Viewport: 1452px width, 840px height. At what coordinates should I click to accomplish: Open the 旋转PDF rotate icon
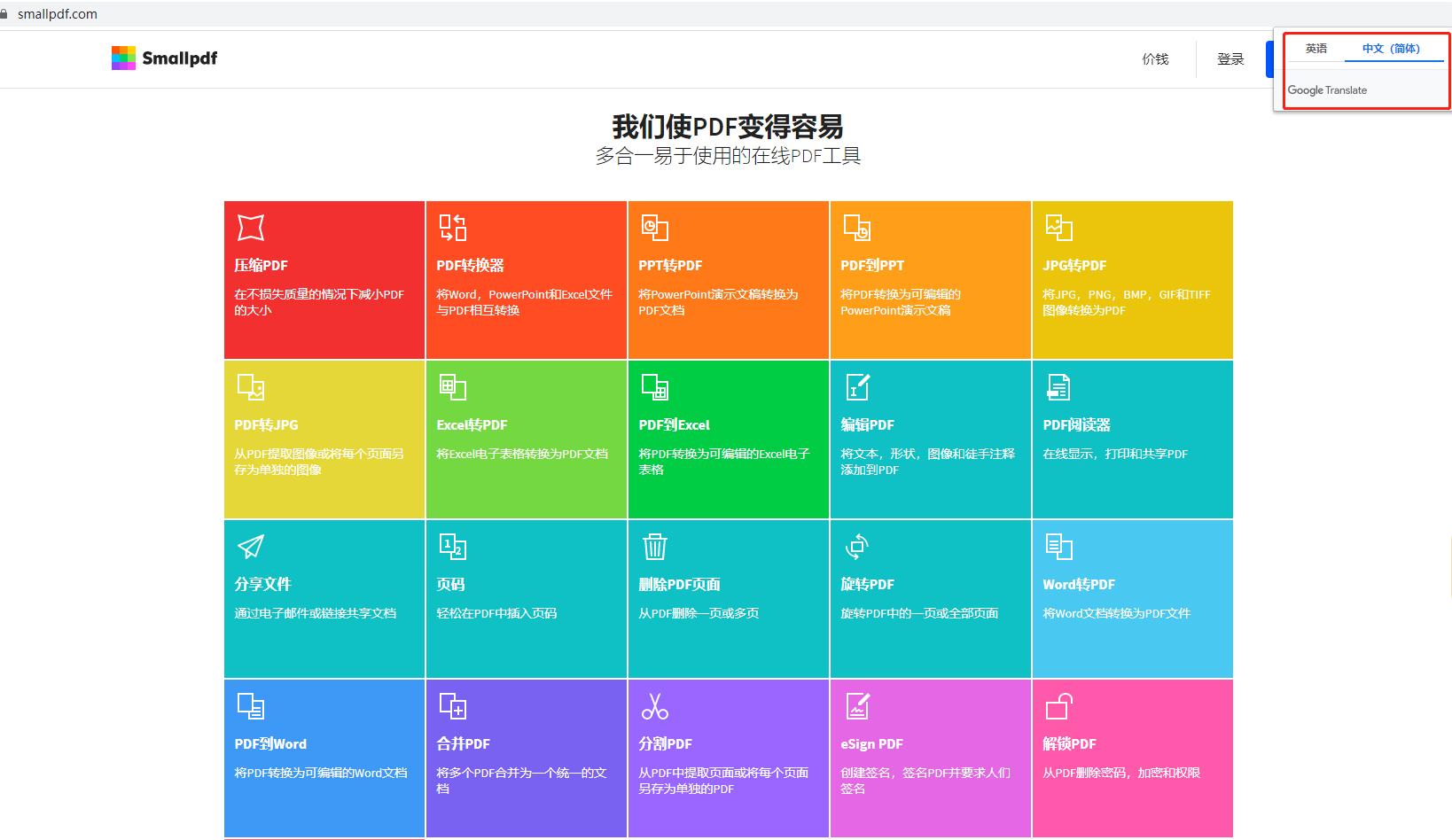(x=857, y=547)
